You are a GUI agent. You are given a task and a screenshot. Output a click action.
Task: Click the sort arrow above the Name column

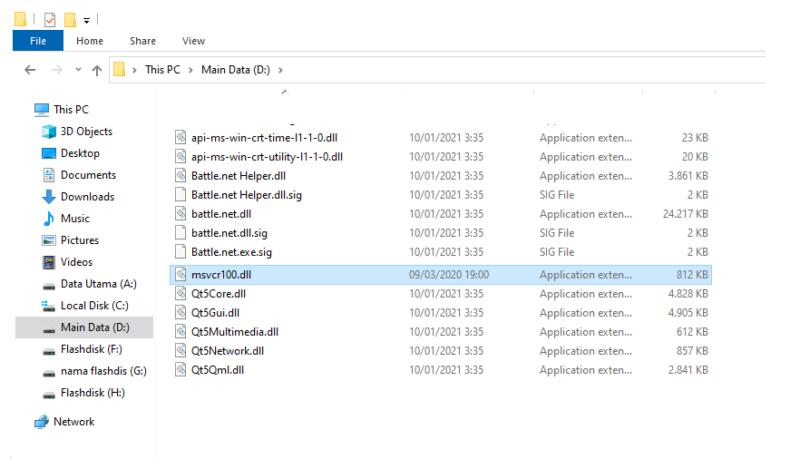point(285,92)
